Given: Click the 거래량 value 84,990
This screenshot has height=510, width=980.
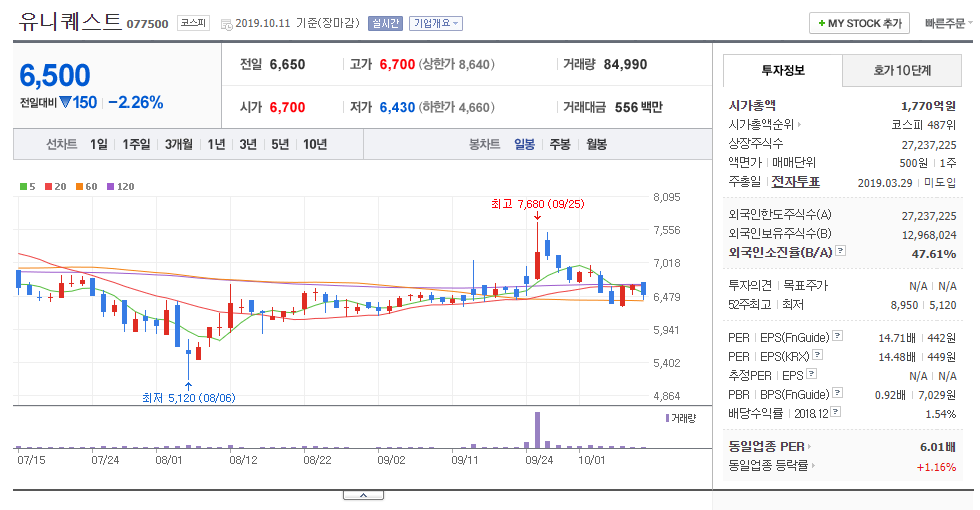Looking at the screenshot, I should (x=625, y=64).
